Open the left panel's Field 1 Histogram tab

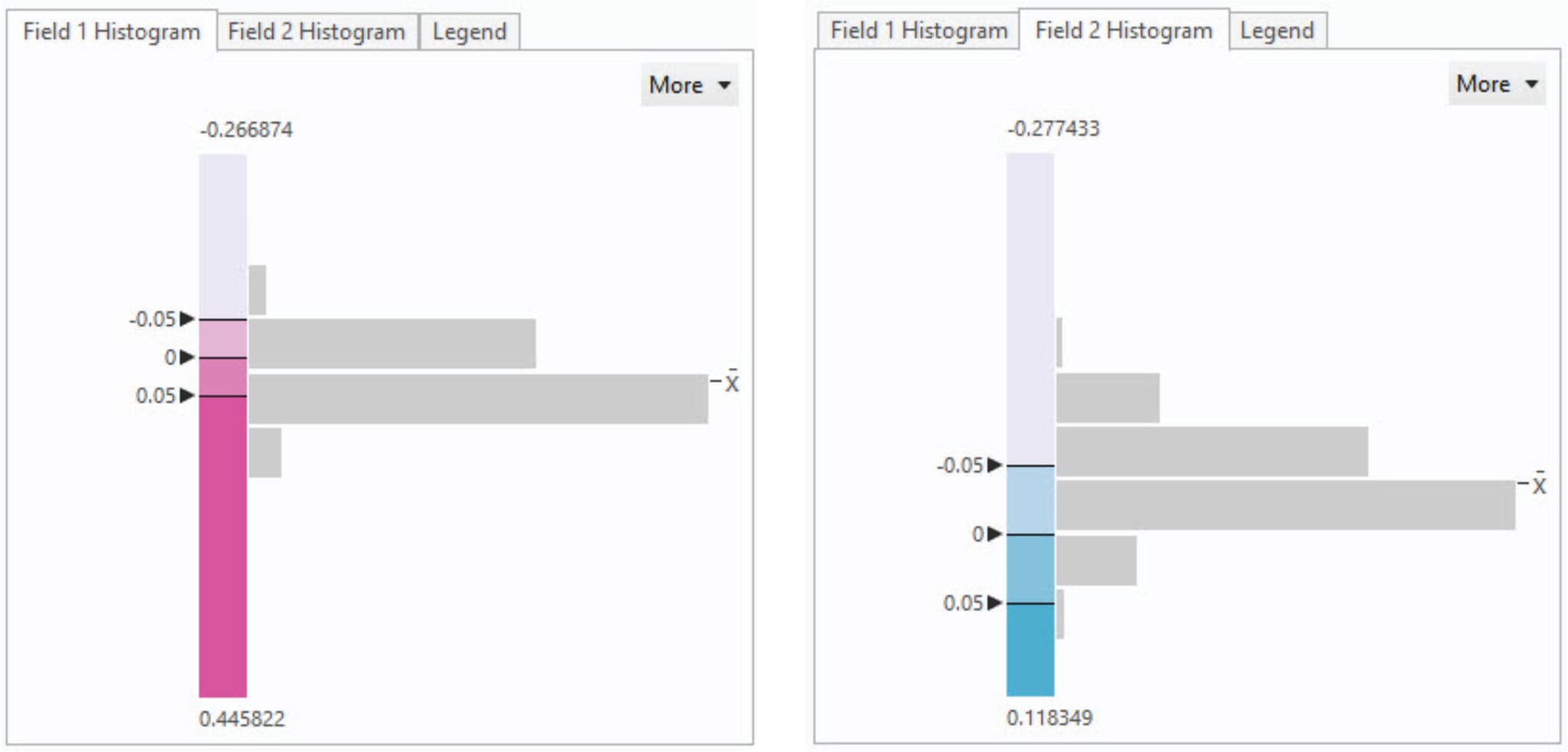point(112,32)
